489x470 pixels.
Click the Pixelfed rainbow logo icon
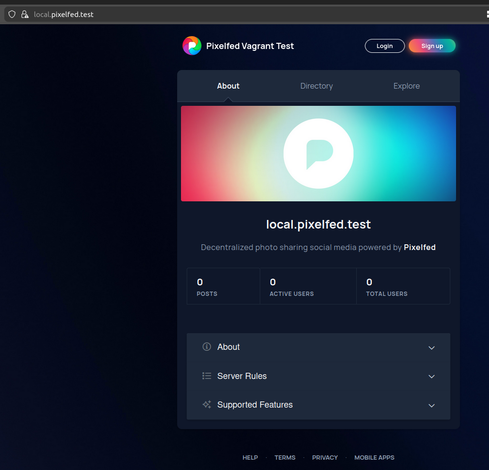pos(192,46)
